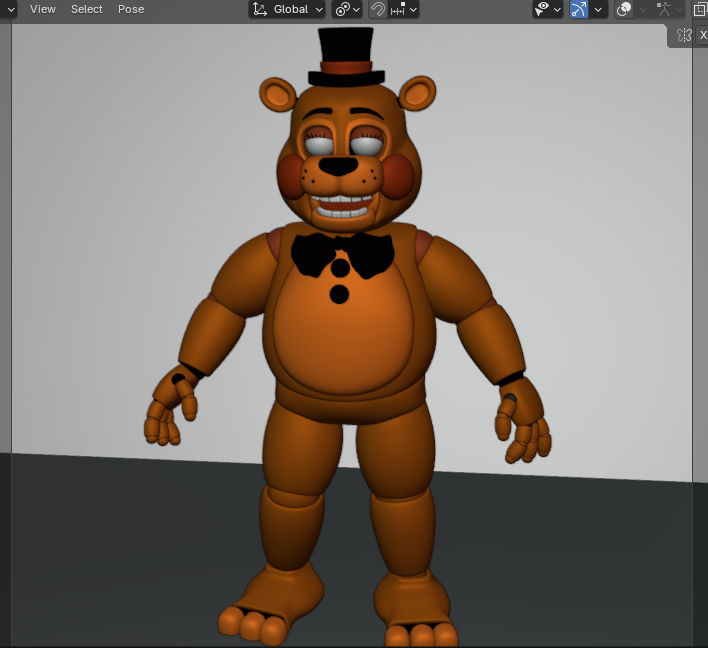Toggle the Show Overlays button

pos(624,9)
